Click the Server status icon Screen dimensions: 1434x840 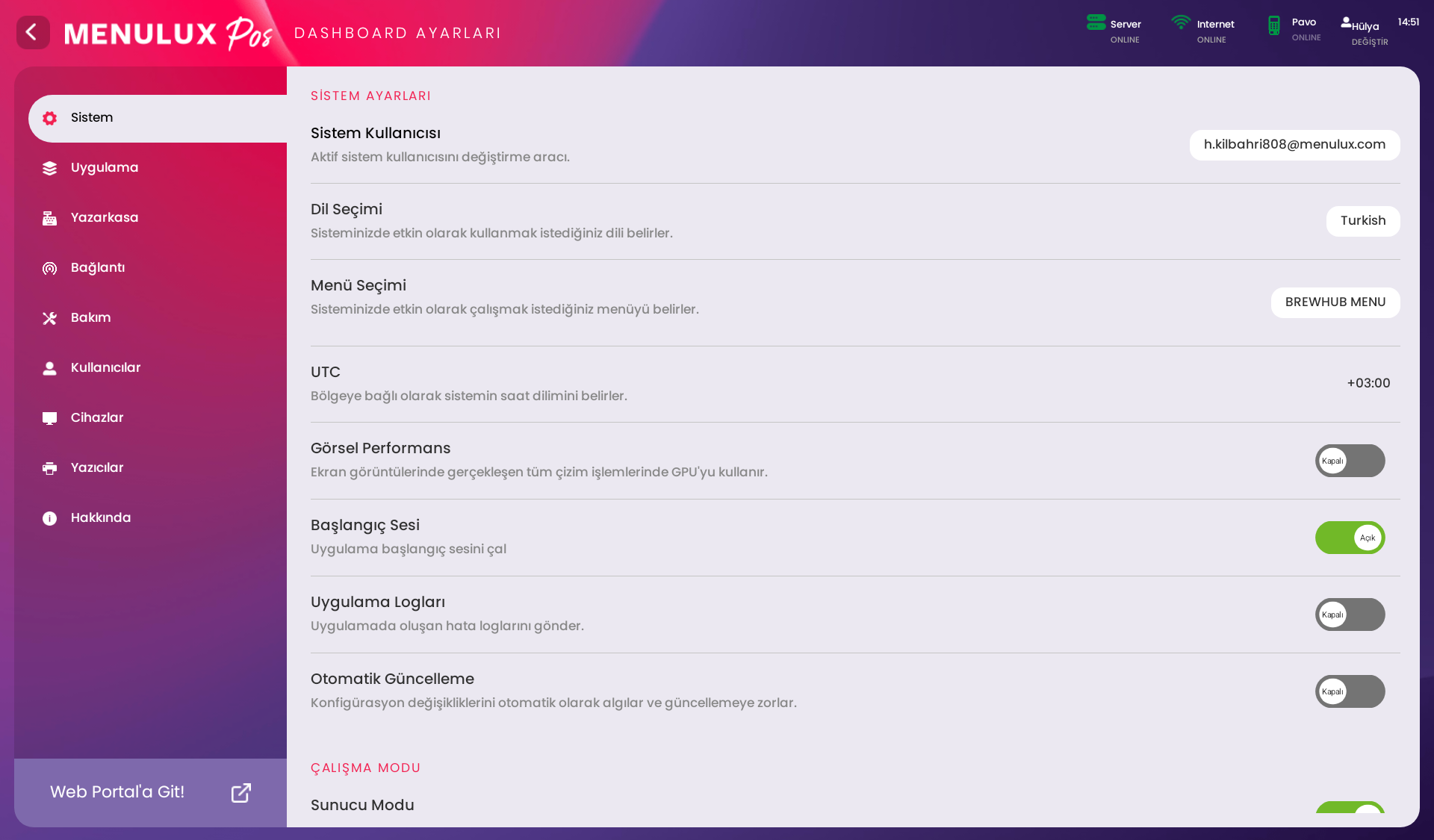click(1096, 22)
